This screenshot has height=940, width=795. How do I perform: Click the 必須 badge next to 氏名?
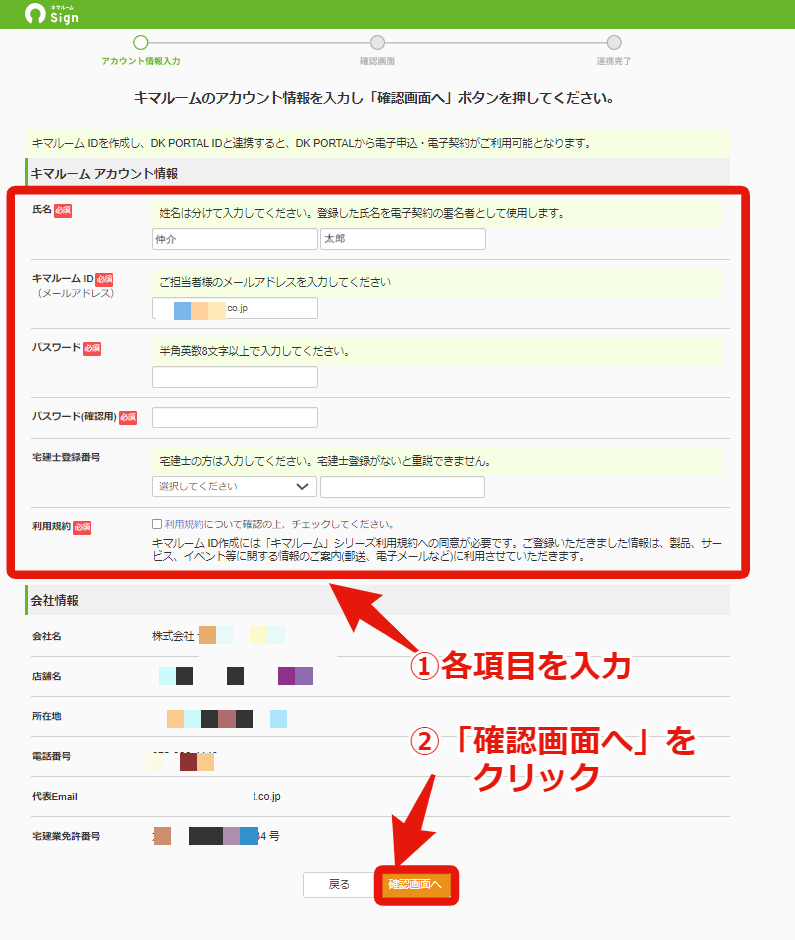click(63, 210)
